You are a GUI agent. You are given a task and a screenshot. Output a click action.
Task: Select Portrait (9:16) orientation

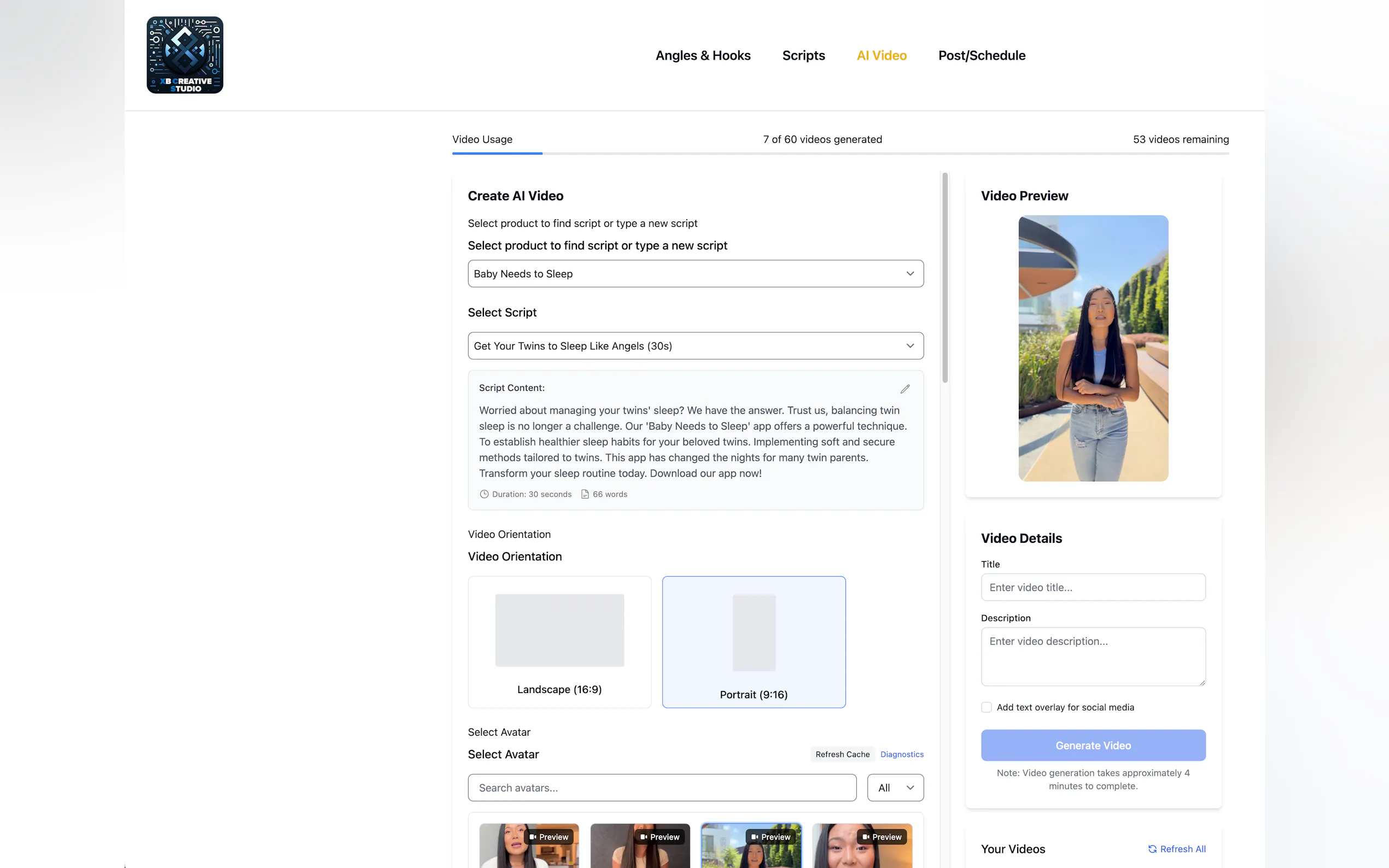[x=754, y=642]
